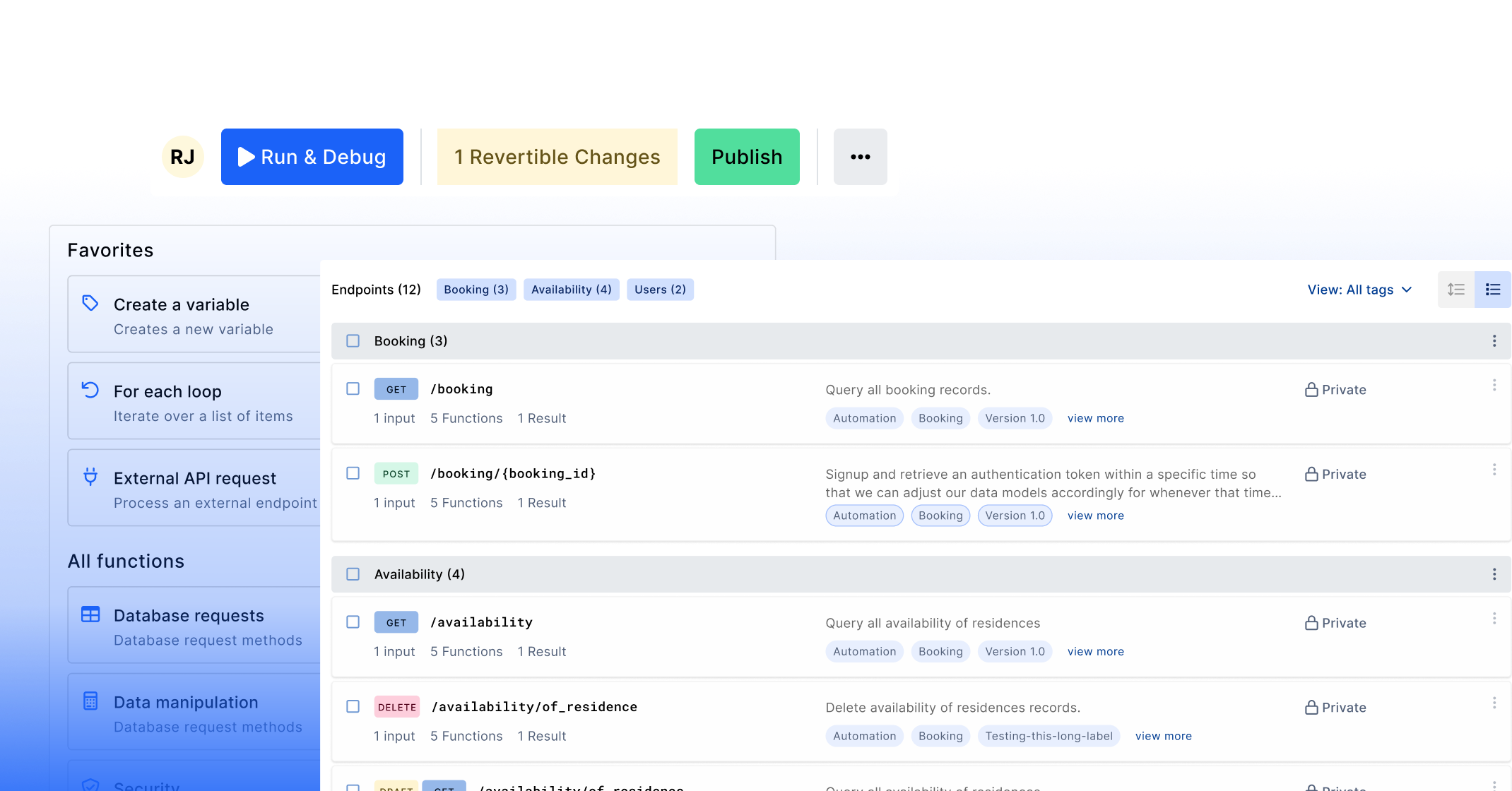Viewport: 1512px width, 791px height.
Task: Click the DELETE method badge on /availability/of_residence
Action: tap(398, 707)
